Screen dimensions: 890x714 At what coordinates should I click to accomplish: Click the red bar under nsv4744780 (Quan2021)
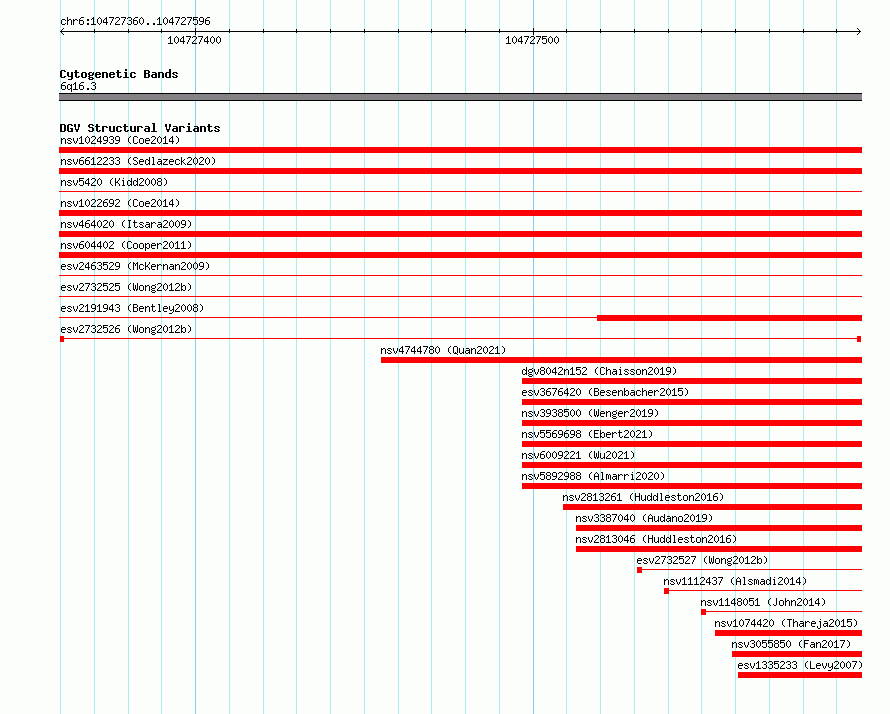[621, 360]
